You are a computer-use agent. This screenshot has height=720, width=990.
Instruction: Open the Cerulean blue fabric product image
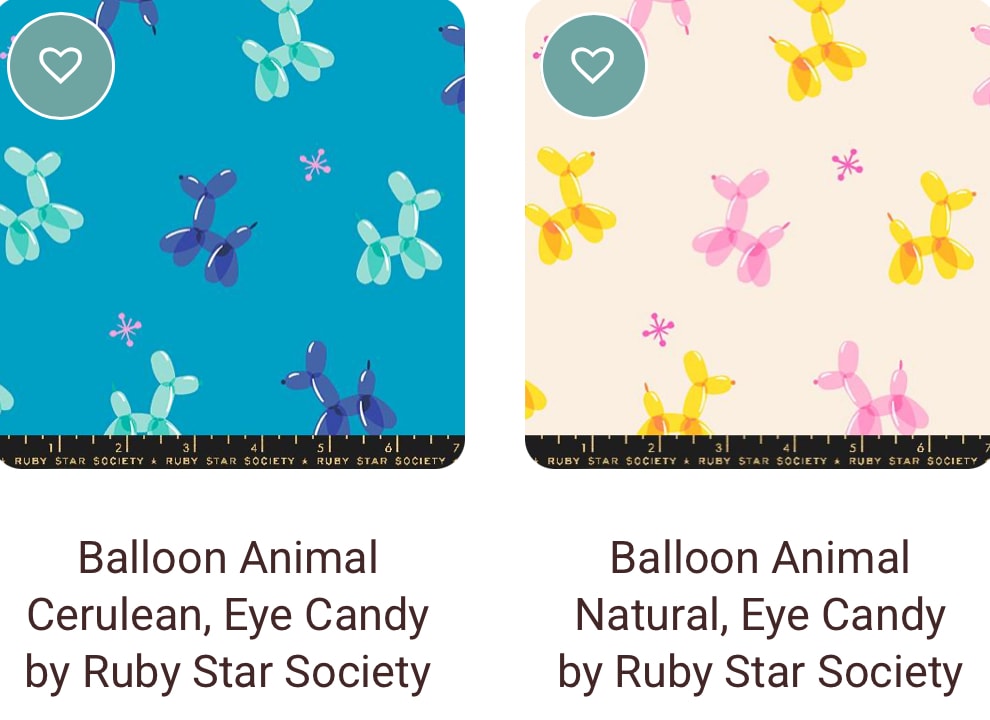232,234
